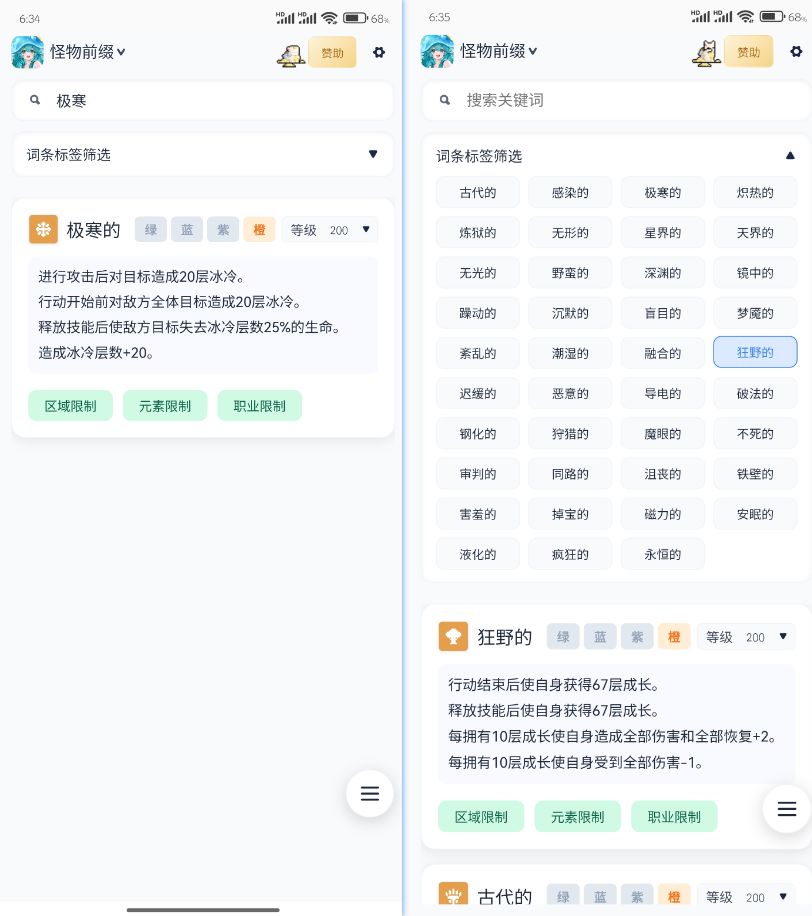Collapse 词条标签筛选 panel in right screen
812x916 pixels.
[x=615, y=156]
